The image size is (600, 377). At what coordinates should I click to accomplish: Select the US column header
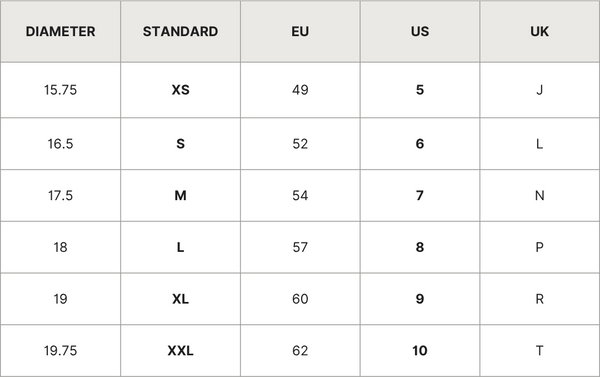pos(420,31)
